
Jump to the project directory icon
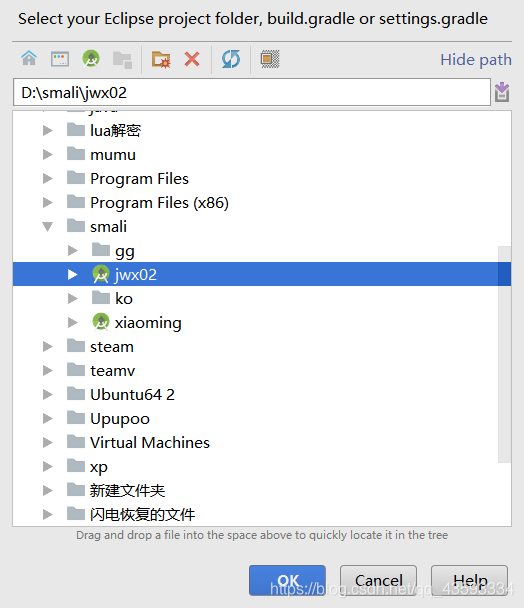pos(91,59)
